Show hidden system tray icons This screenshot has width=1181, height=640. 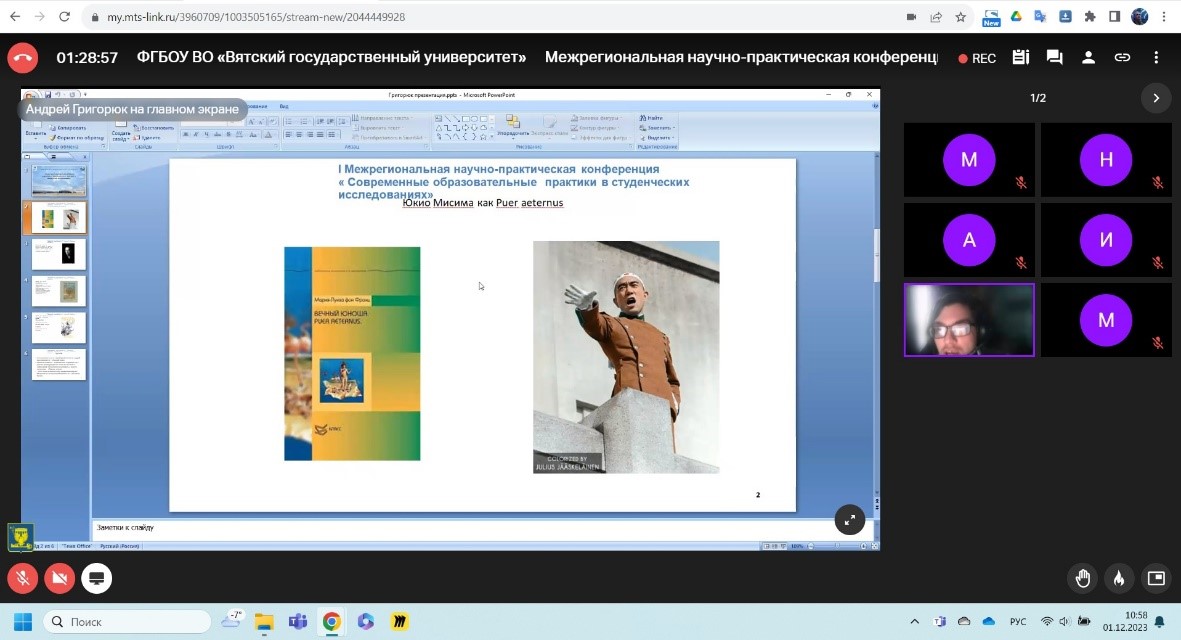click(x=914, y=622)
